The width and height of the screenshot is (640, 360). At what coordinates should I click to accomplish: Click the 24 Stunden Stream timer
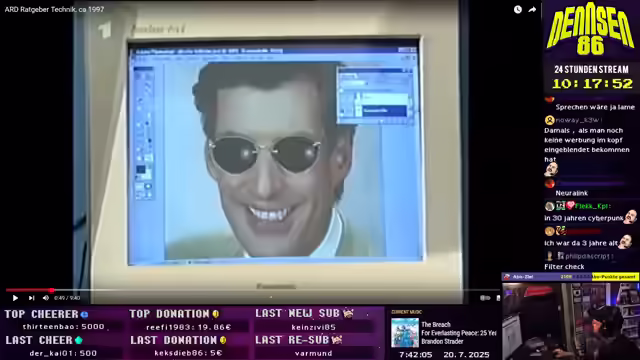tap(592, 84)
